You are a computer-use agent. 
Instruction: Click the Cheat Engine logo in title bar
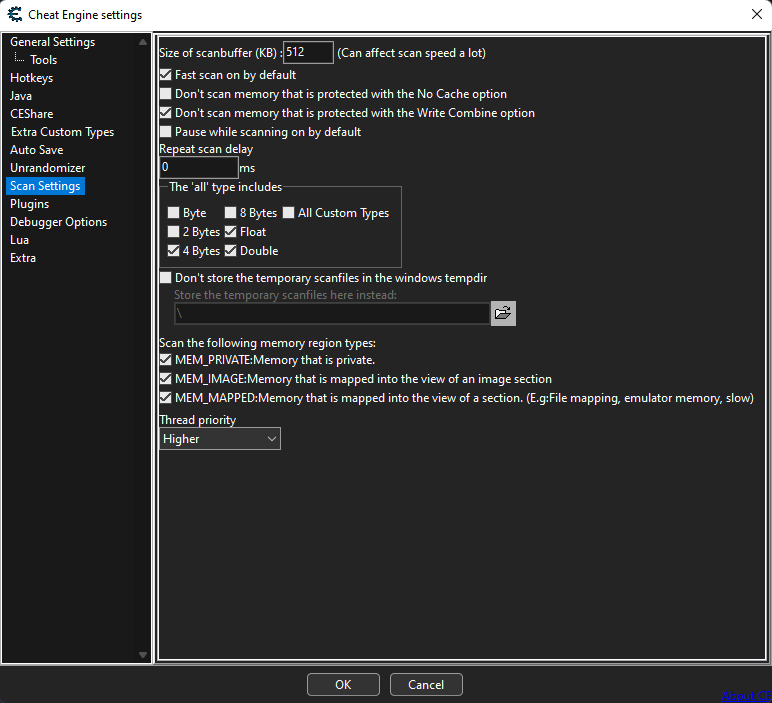point(15,14)
